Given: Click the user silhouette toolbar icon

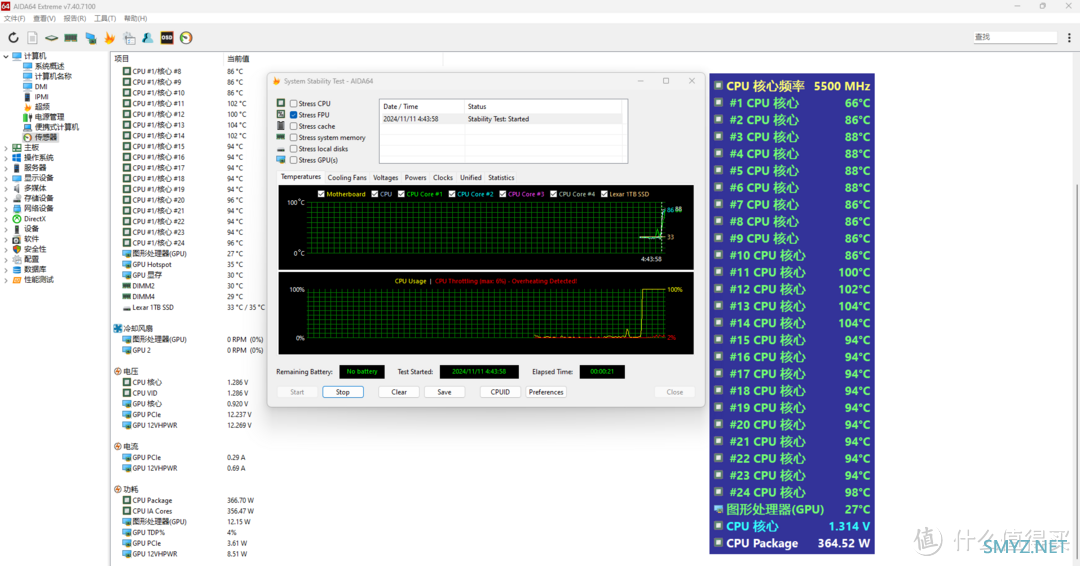Looking at the screenshot, I should pos(147,38).
